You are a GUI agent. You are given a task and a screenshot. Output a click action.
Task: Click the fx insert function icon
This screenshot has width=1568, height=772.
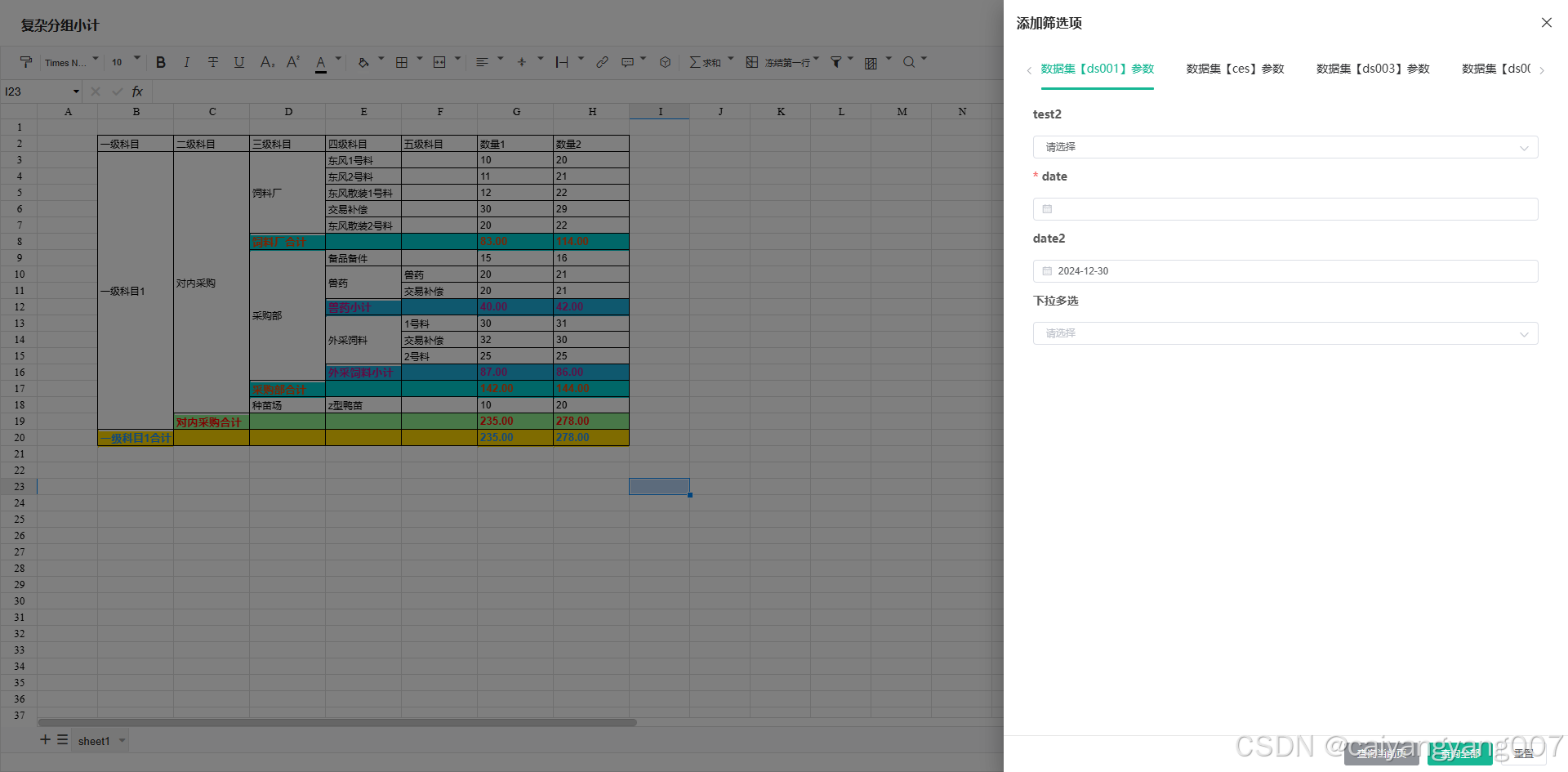tap(137, 91)
